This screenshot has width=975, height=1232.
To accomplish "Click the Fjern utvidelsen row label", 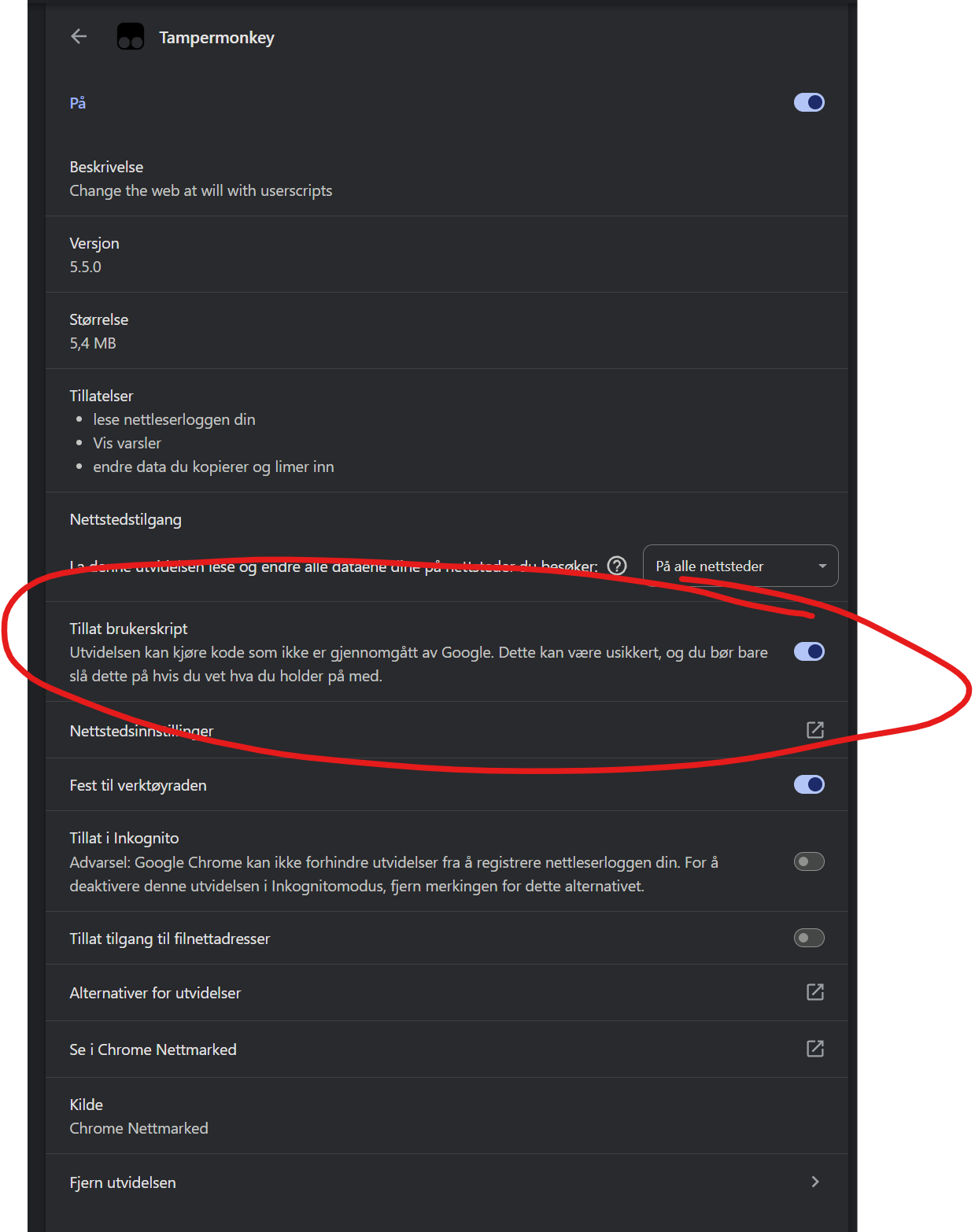I will (x=123, y=1182).
